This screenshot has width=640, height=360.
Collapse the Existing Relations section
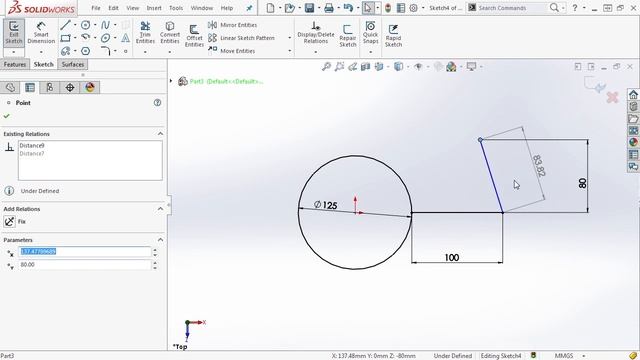coord(160,134)
